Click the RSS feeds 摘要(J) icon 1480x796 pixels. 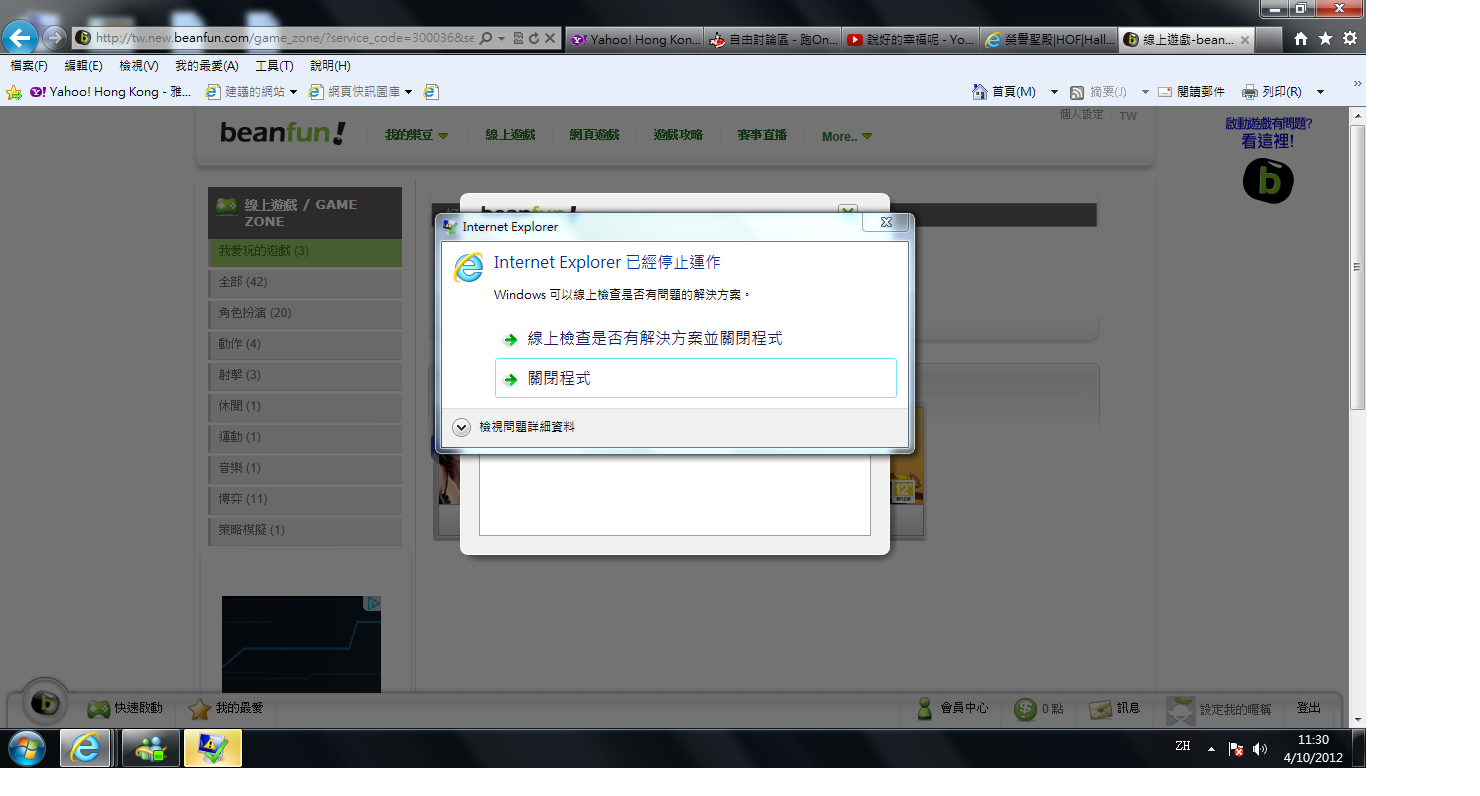click(1077, 92)
